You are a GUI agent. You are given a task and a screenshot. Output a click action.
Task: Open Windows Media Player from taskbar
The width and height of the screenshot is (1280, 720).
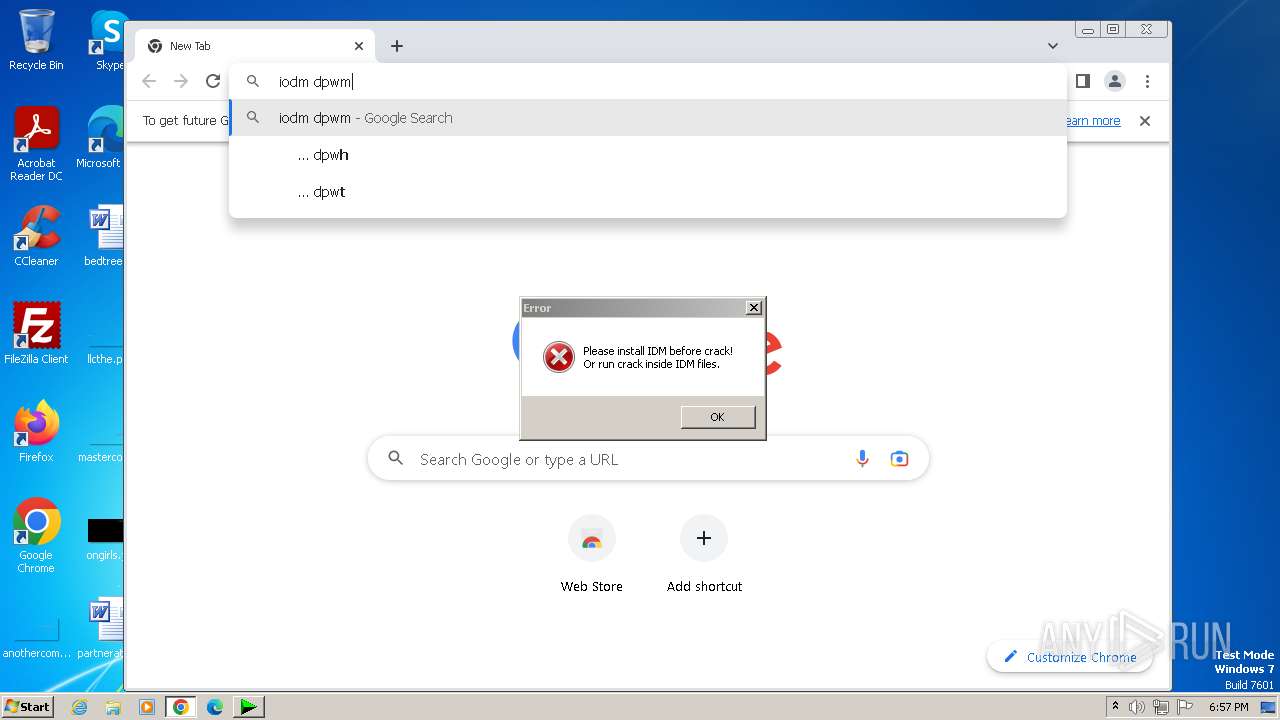[x=147, y=707]
